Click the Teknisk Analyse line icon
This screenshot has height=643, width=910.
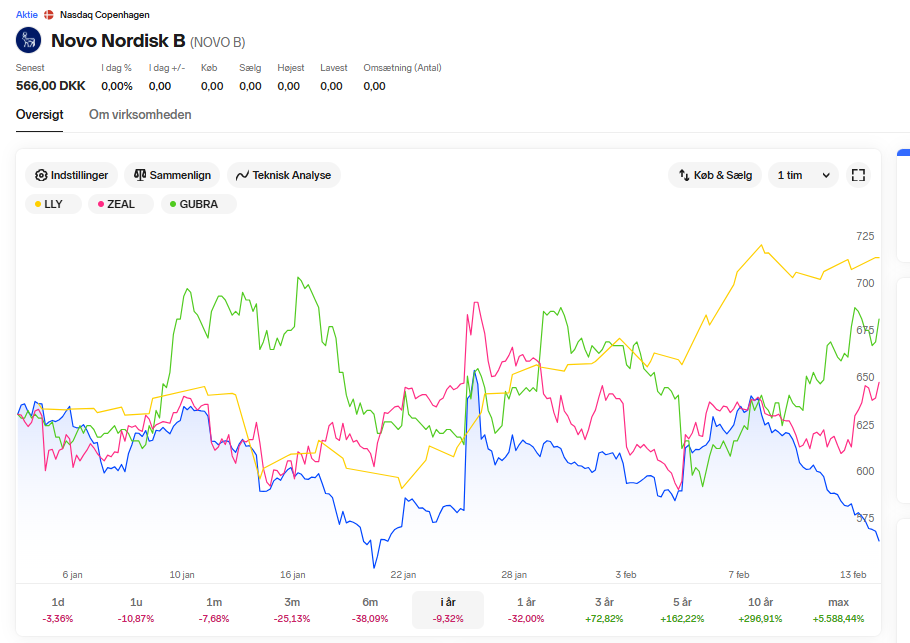tap(242, 175)
